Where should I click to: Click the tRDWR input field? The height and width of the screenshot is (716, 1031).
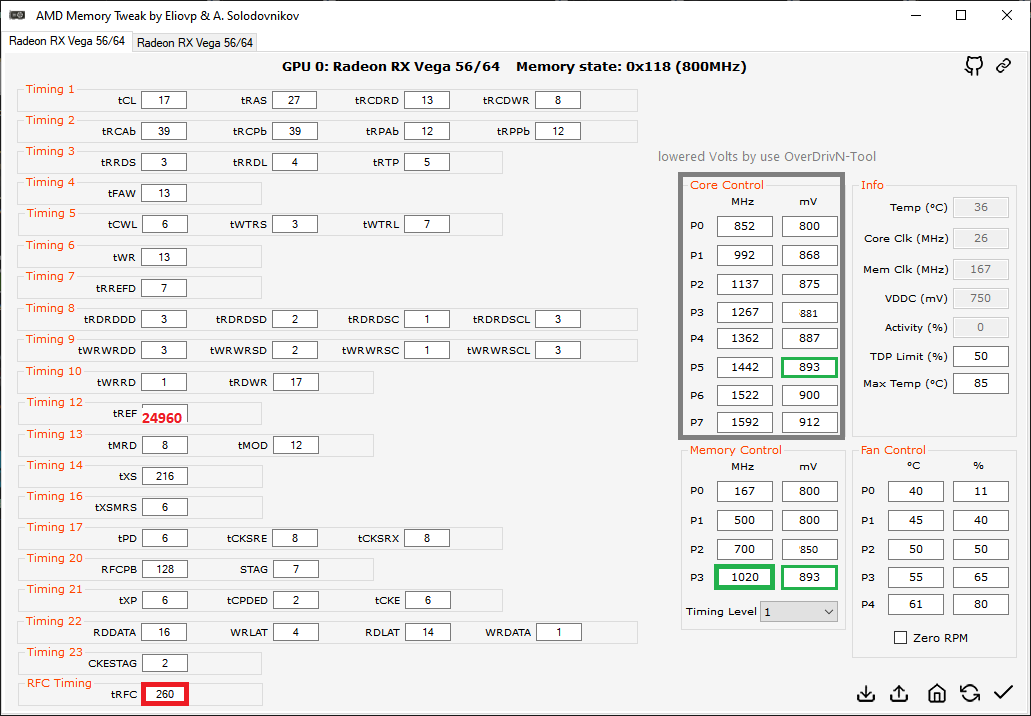(x=296, y=381)
